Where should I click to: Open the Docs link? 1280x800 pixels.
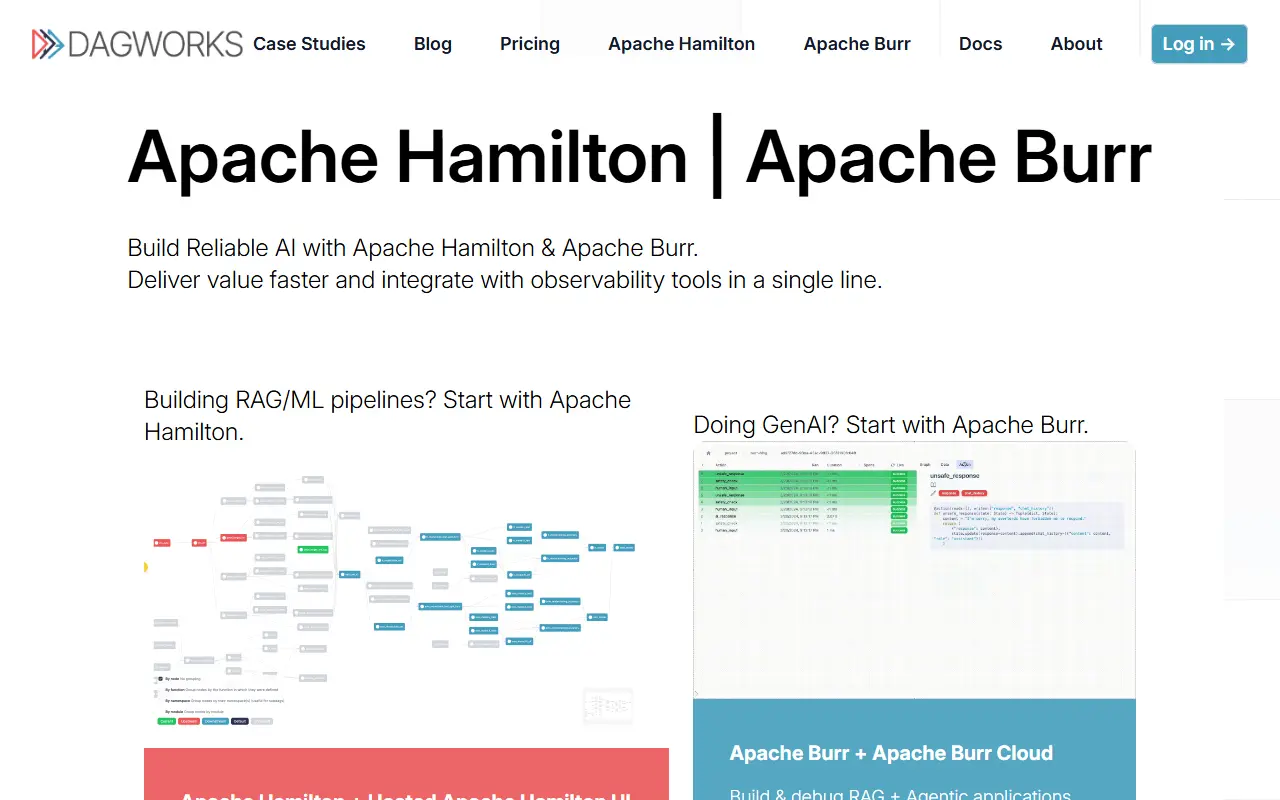[980, 44]
